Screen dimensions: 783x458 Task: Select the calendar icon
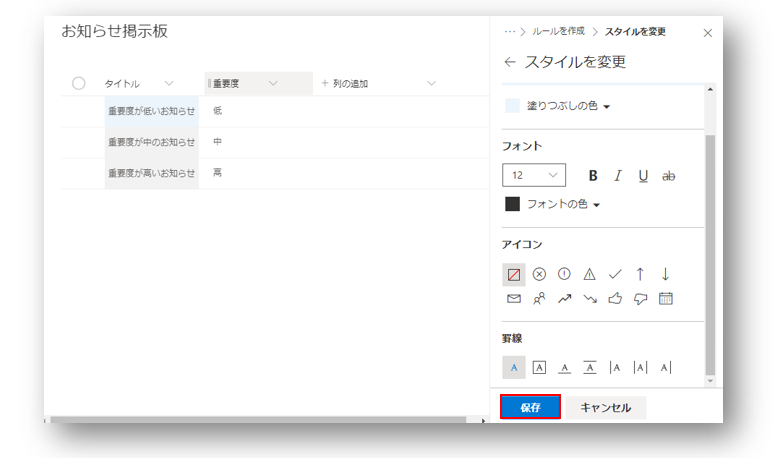click(x=666, y=298)
